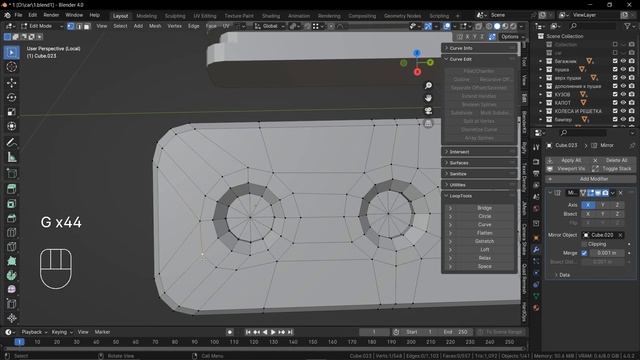Hide the КАПОТ collection eye icon
Screen dimensions: 640x360
point(623,102)
